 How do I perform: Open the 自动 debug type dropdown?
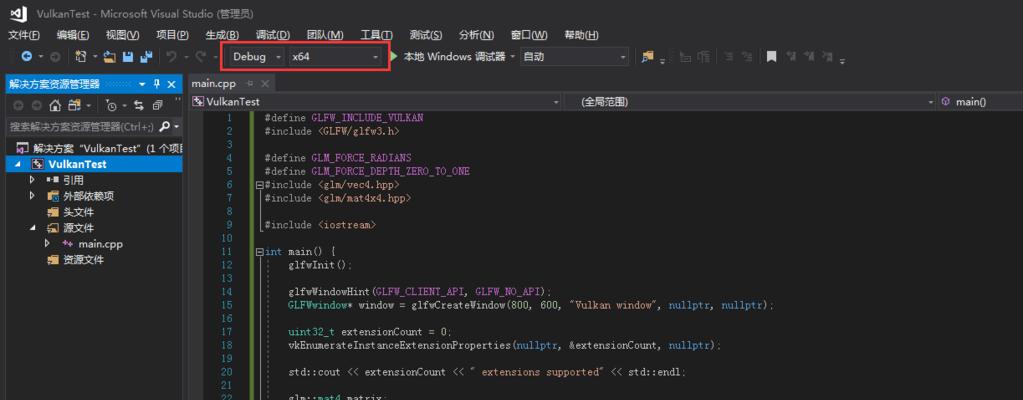point(574,57)
